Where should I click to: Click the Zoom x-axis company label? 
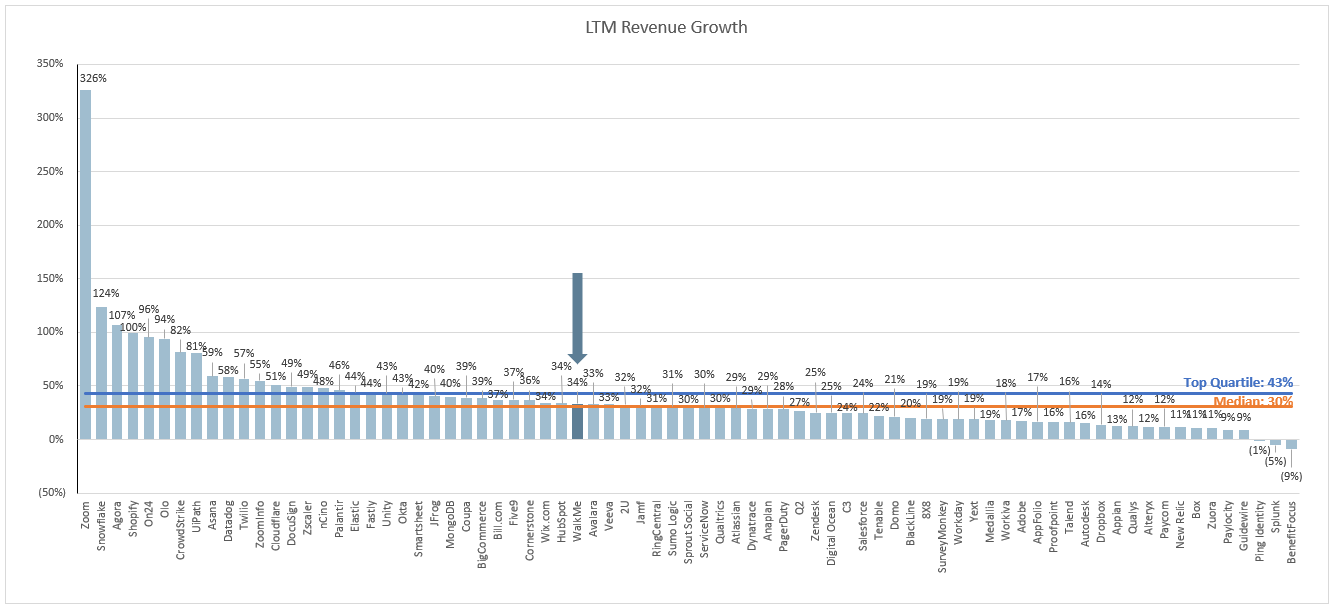point(86,516)
